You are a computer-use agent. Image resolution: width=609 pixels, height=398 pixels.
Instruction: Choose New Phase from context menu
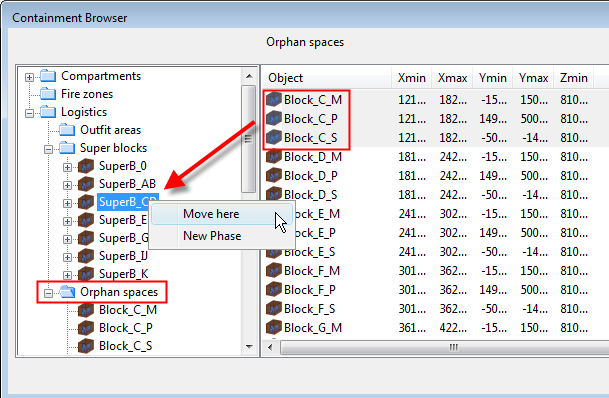[222, 236]
